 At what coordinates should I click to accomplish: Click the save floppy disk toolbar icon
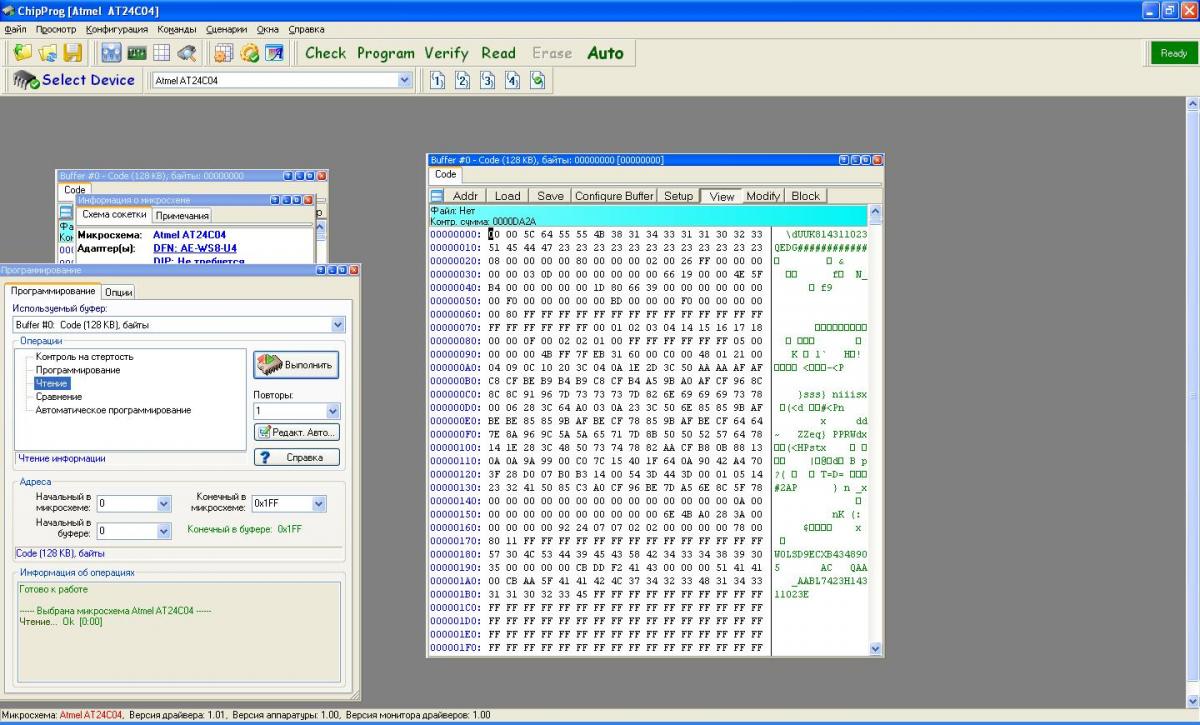[72, 53]
